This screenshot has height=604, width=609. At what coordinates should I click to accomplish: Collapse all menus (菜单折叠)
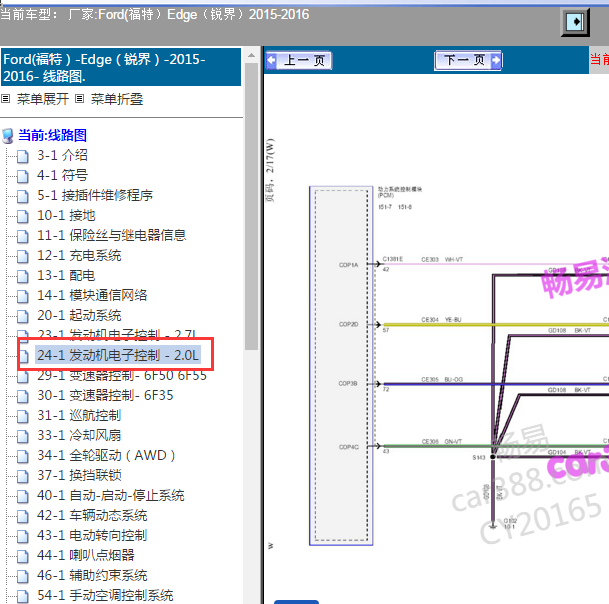click(117, 99)
